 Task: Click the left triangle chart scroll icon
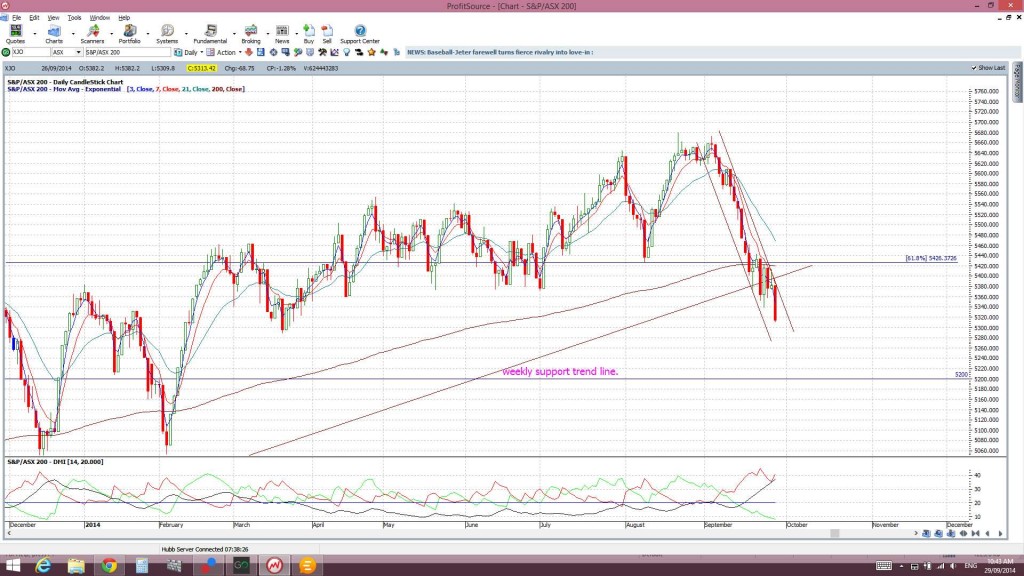(987, 534)
